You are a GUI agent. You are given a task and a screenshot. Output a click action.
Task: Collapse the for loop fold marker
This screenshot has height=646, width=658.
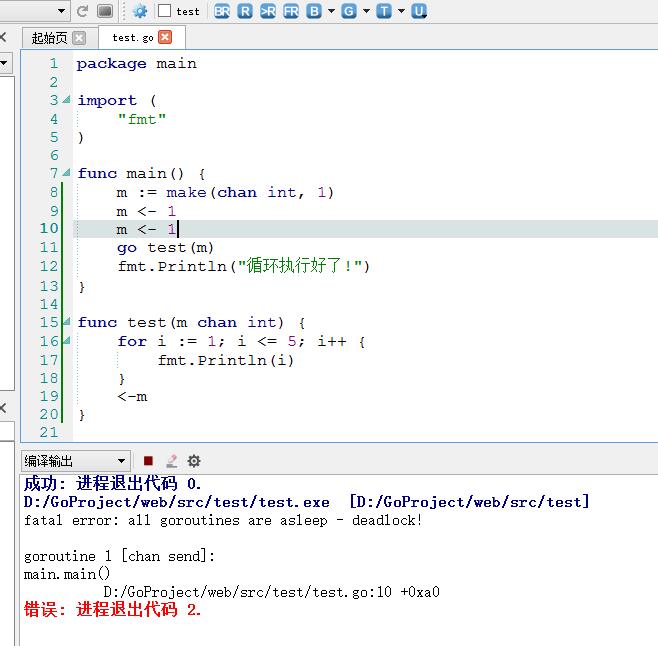click(66, 340)
